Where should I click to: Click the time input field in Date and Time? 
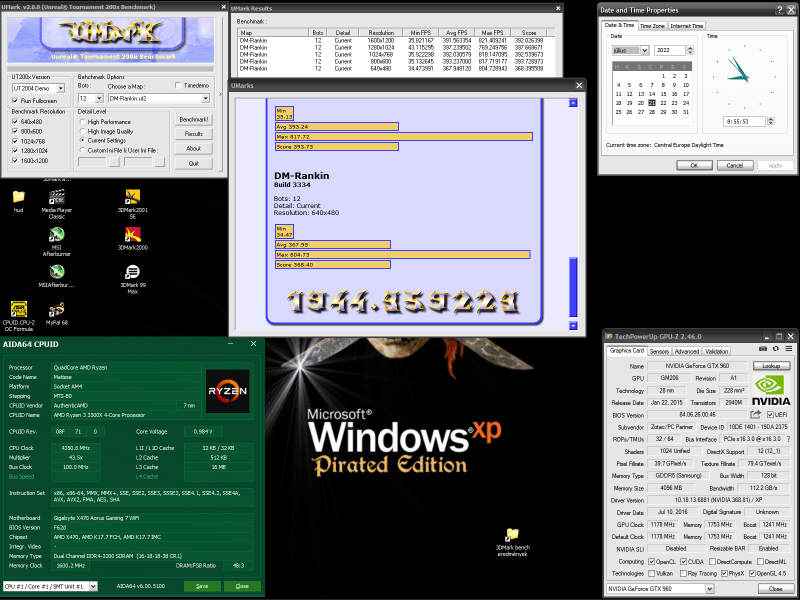coord(744,121)
